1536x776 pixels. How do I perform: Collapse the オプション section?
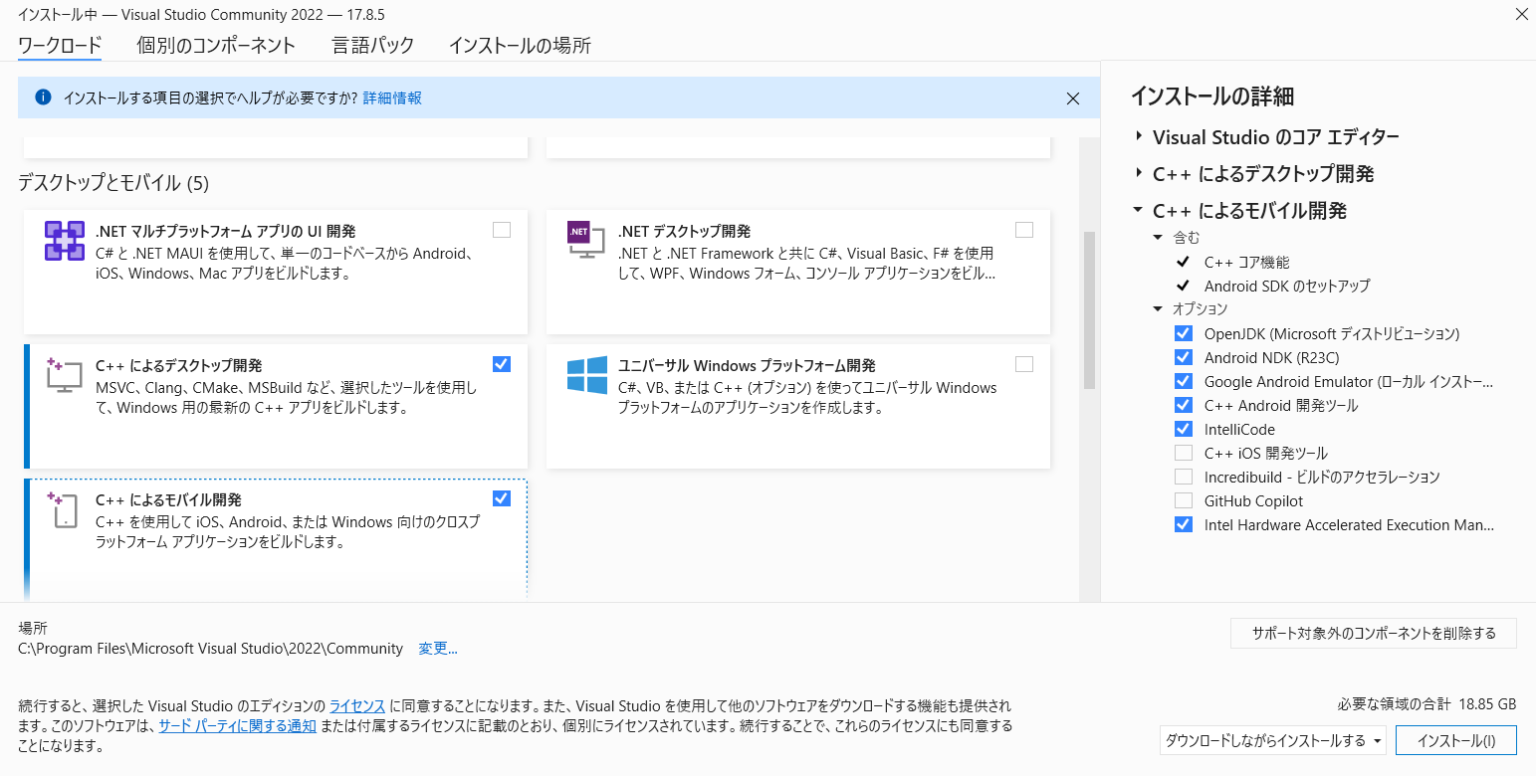(x=1157, y=310)
